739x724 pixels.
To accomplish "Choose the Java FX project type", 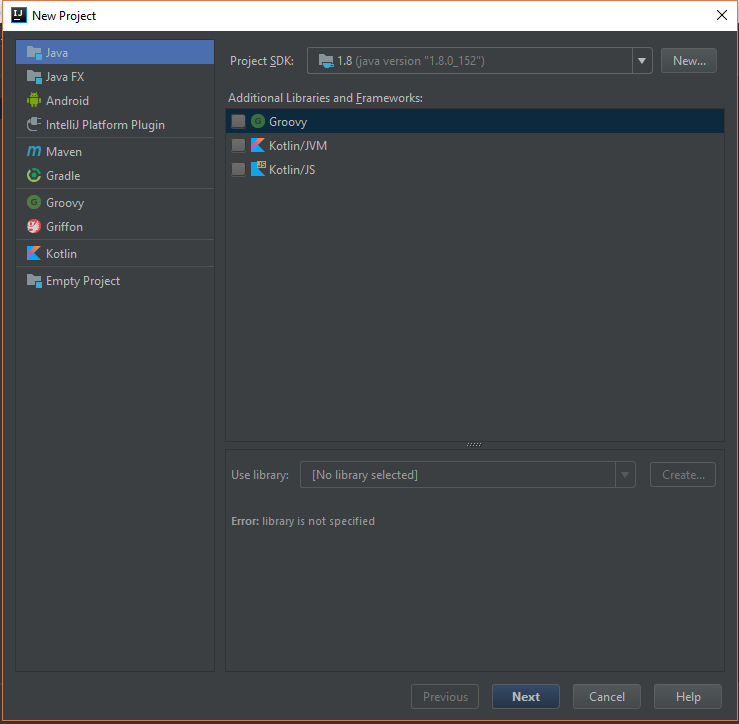I will coord(115,76).
